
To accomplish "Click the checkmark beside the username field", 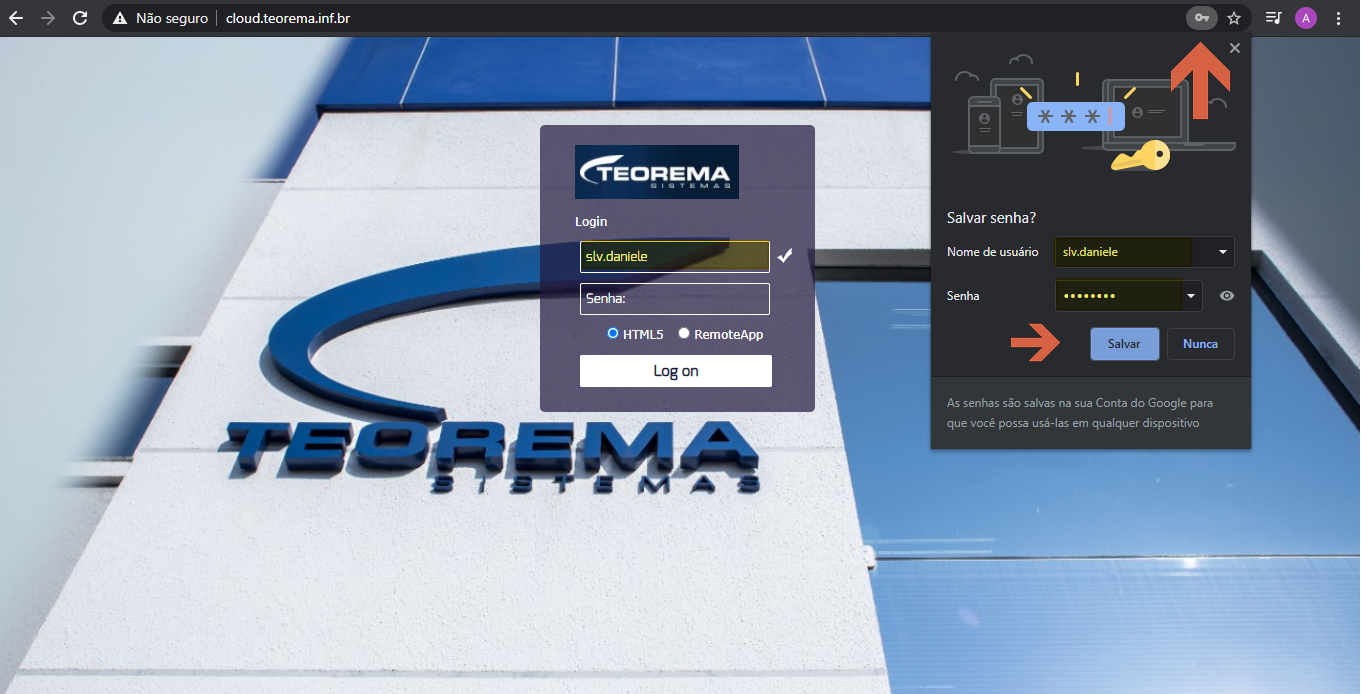I will click(x=785, y=256).
